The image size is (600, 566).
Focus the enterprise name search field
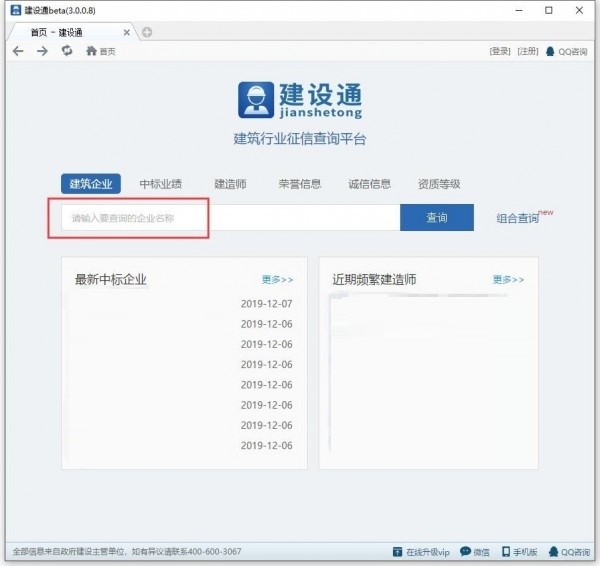click(x=231, y=218)
